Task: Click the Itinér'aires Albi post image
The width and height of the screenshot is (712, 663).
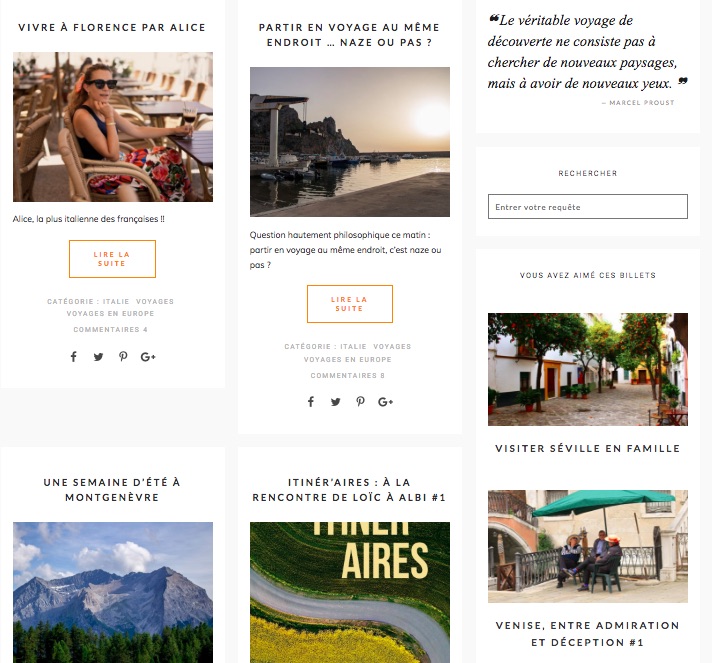Action: (x=350, y=592)
